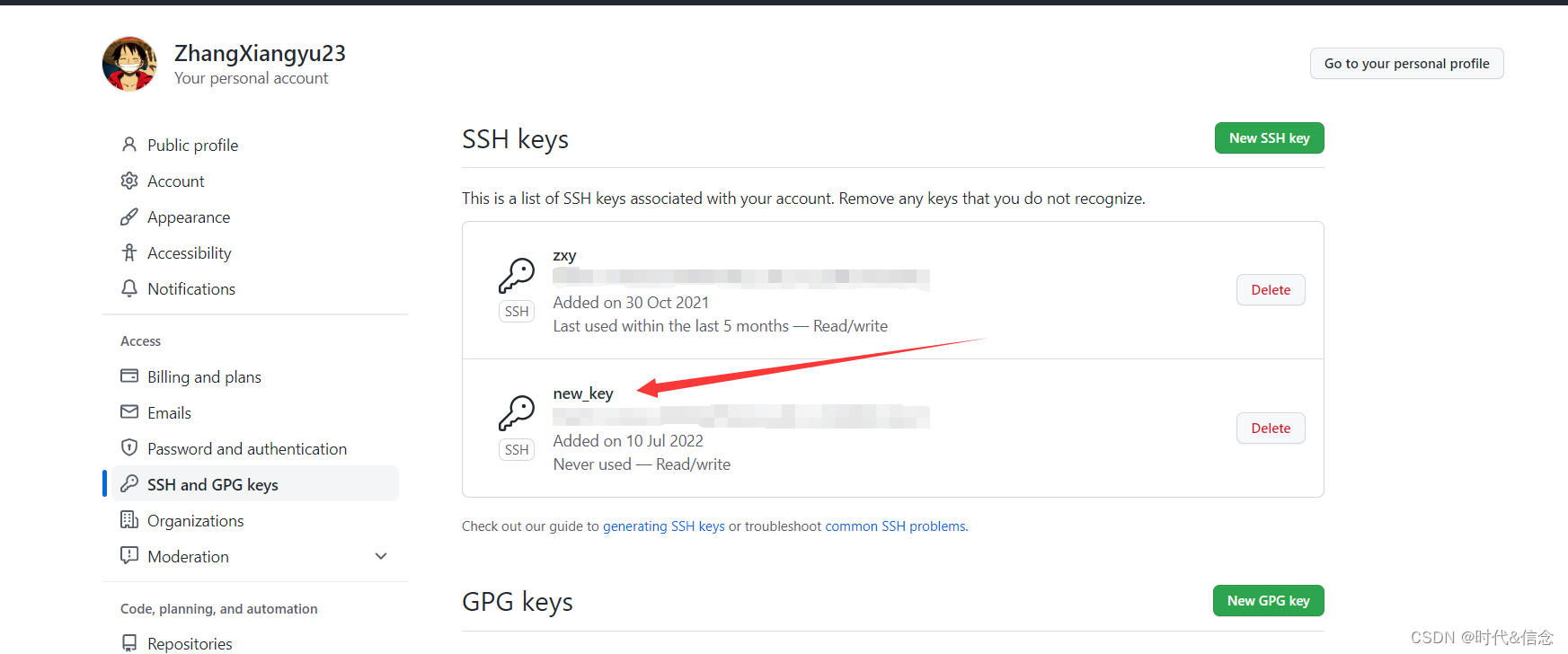Click the Organizations building icon
The height and width of the screenshot is (654, 1568).
click(129, 520)
